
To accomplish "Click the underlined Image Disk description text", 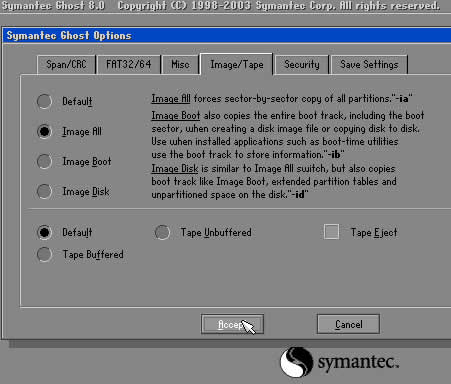I will (x=175, y=169).
